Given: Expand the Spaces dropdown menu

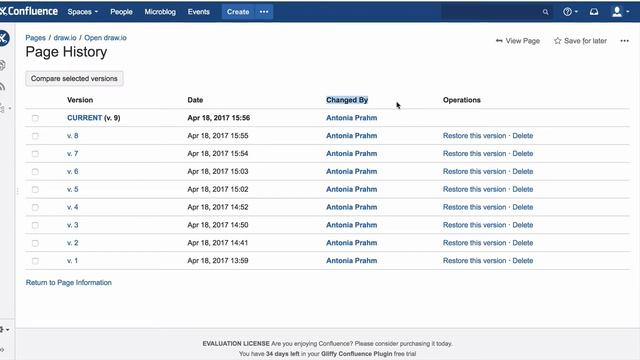Looking at the screenshot, I should pyautogui.click(x=83, y=12).
